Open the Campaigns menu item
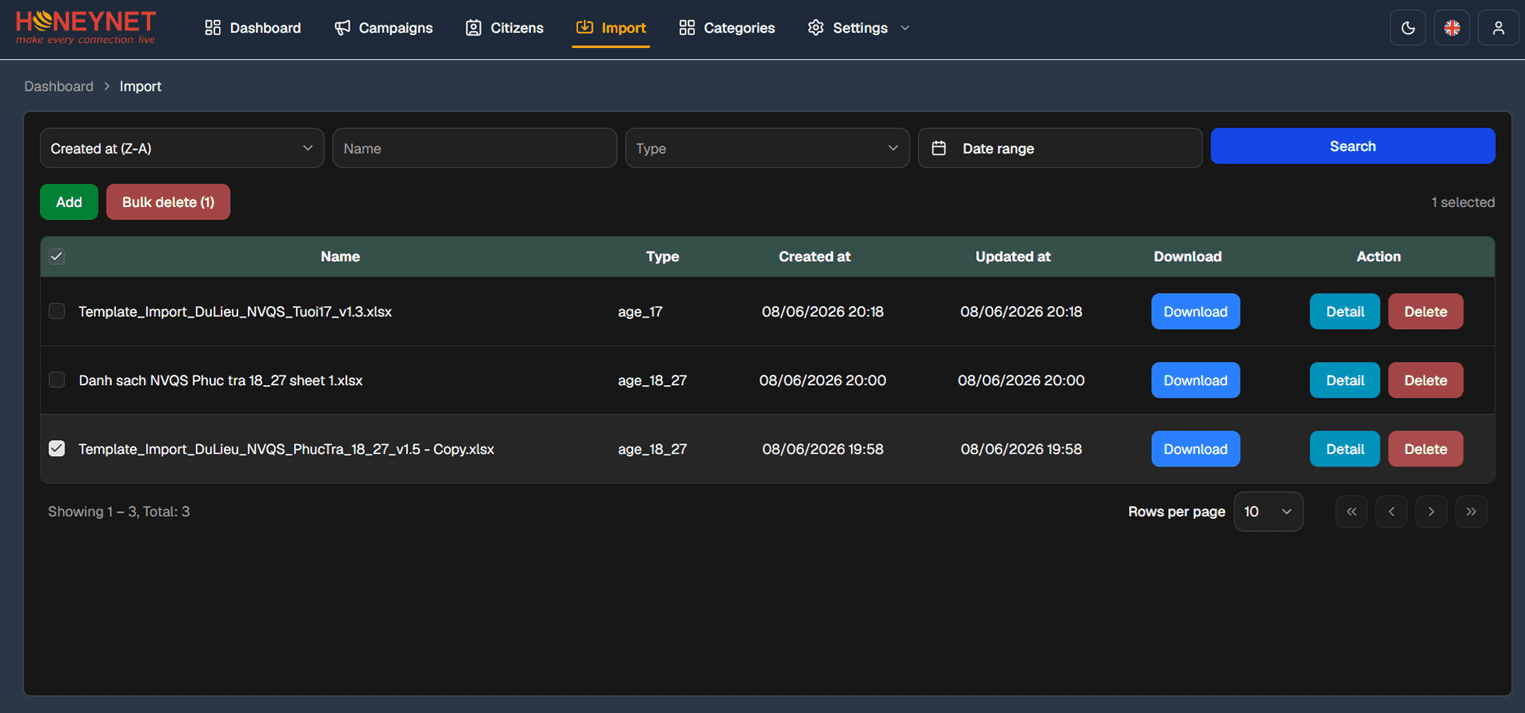The height and width of the screenshot is (713, 1525). (384, 28)
